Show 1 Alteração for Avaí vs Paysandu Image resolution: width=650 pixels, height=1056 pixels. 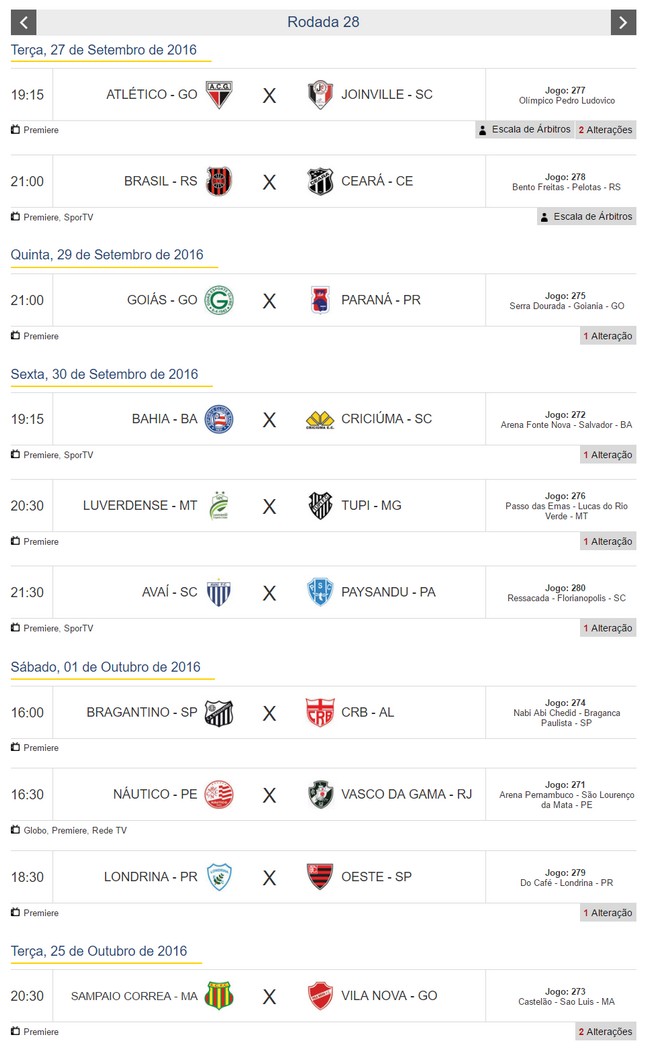click(x=608, y=628)
